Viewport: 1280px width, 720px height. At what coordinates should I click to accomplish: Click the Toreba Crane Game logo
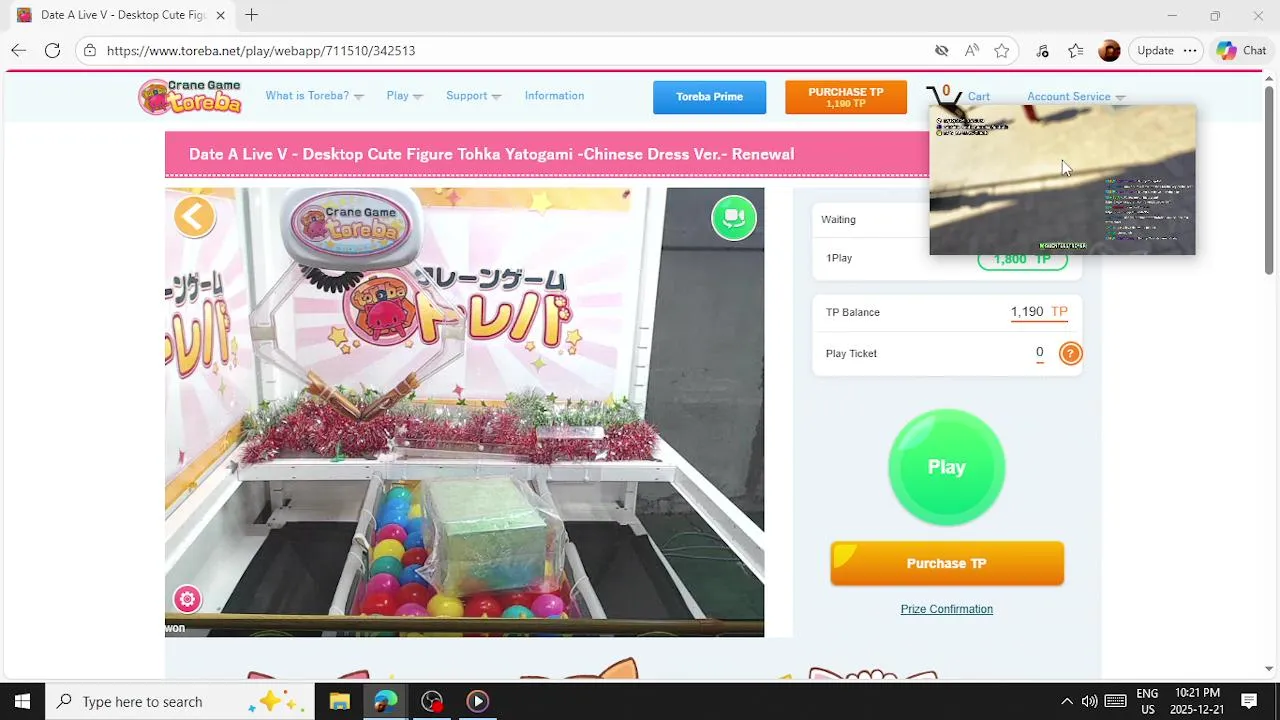[190, 96]
